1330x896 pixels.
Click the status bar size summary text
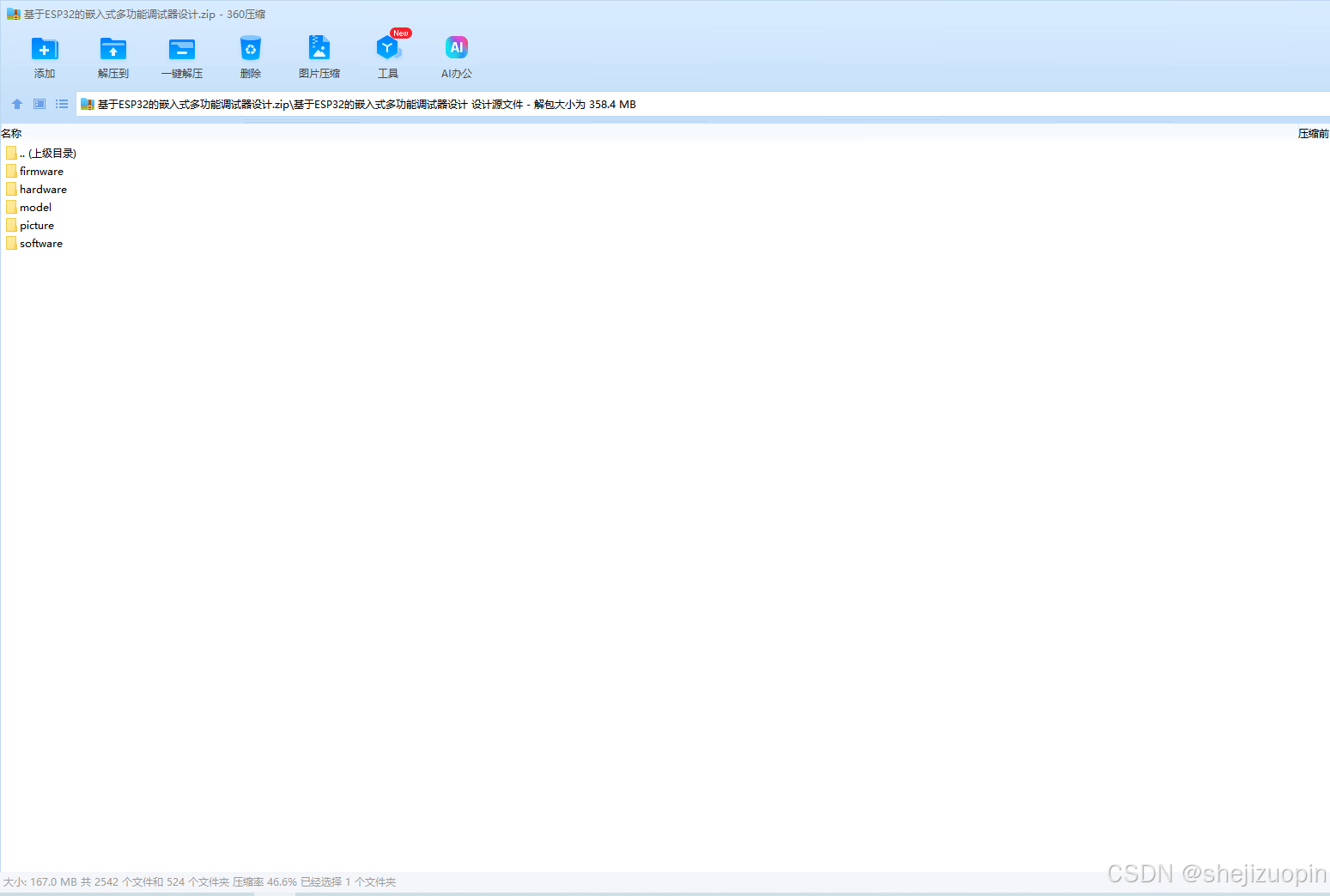click(x=199, y=881)
